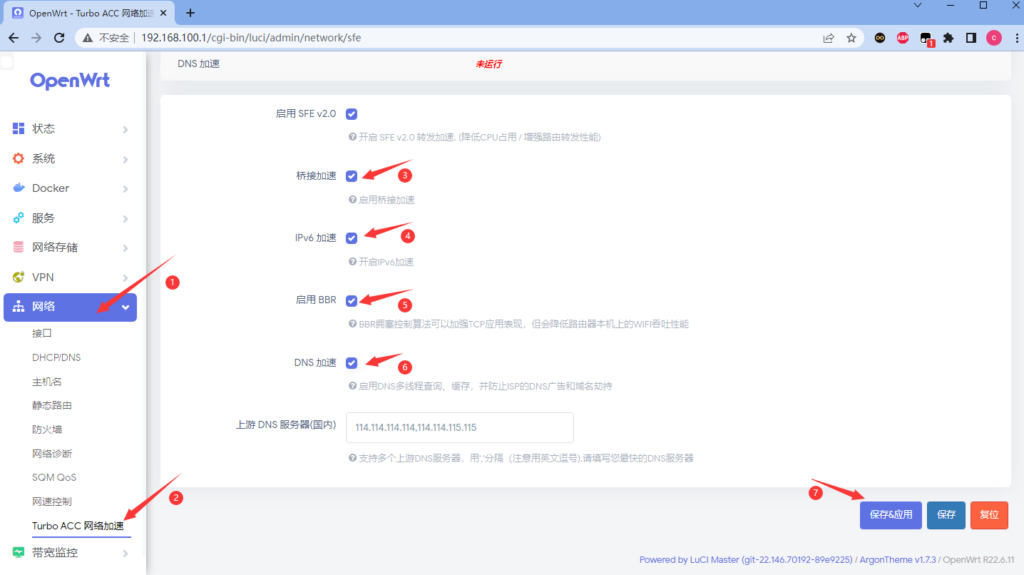The height and width of the screenshot is (575, 1024).
Task: Click the 服务 services icon
Action: pyautogui.click(x=18, y=218)
